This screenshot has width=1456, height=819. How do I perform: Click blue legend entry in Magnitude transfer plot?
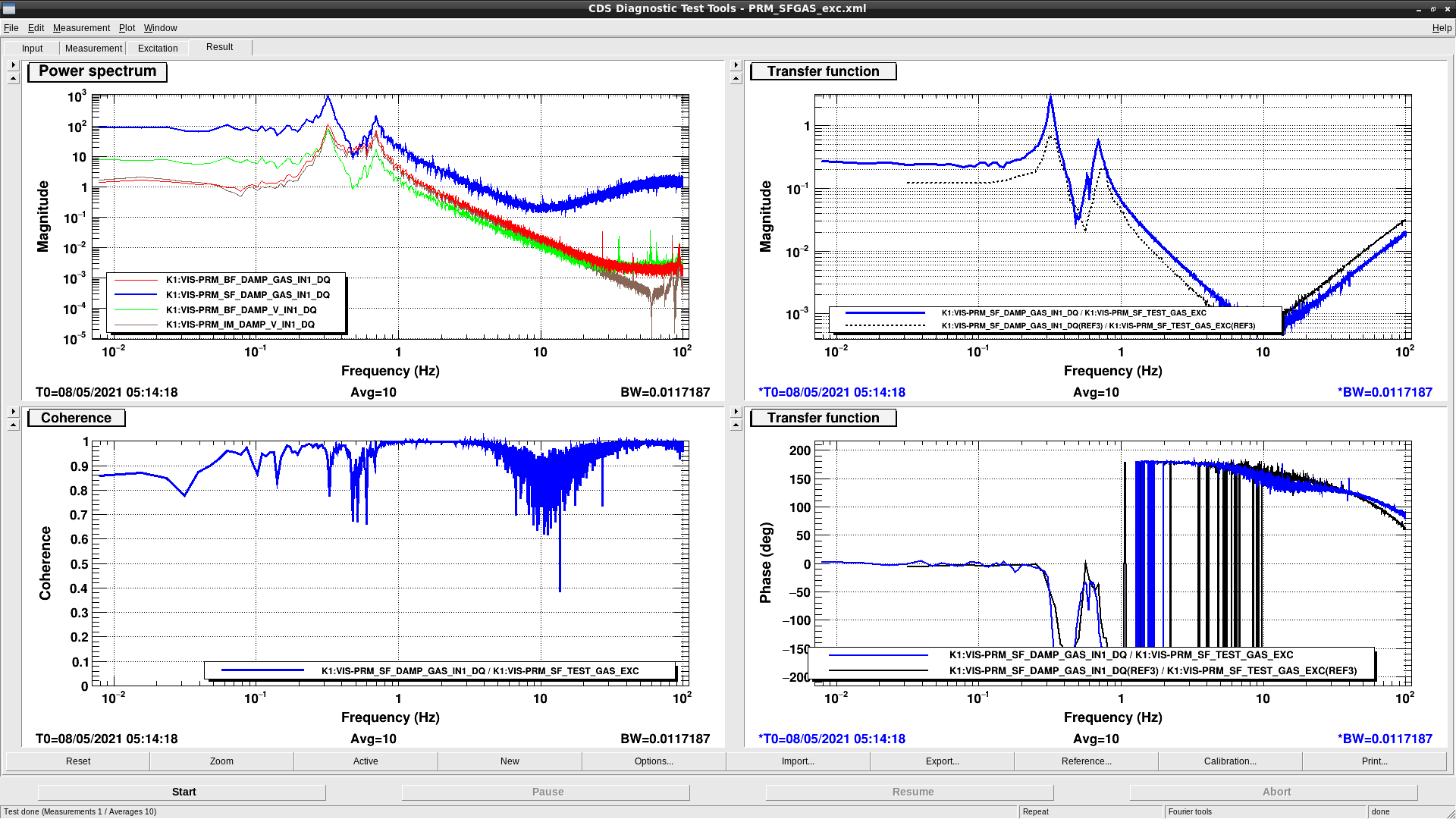point(1074,312)
